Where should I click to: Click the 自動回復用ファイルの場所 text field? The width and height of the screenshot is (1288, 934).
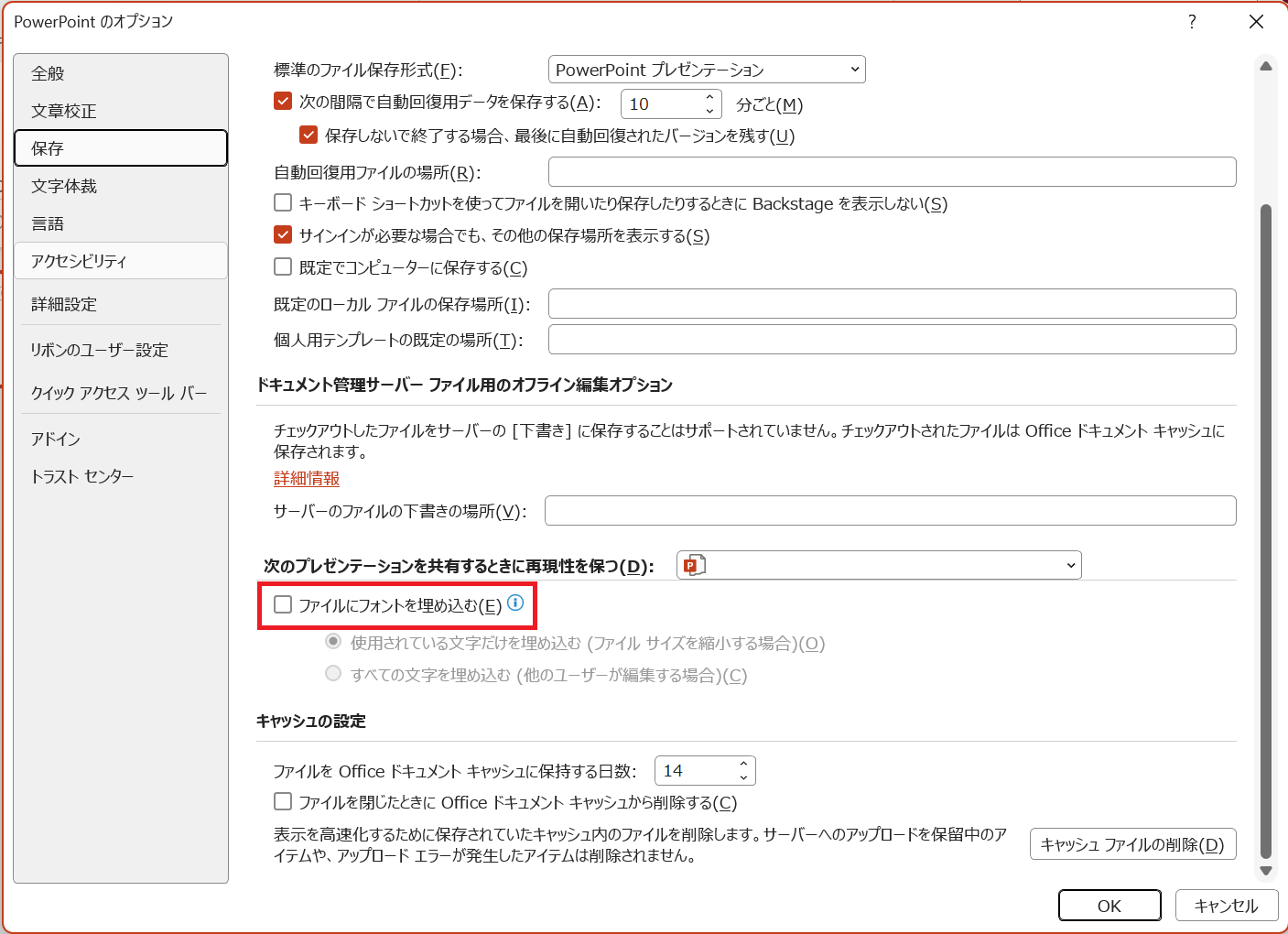[x=893, y=172]
